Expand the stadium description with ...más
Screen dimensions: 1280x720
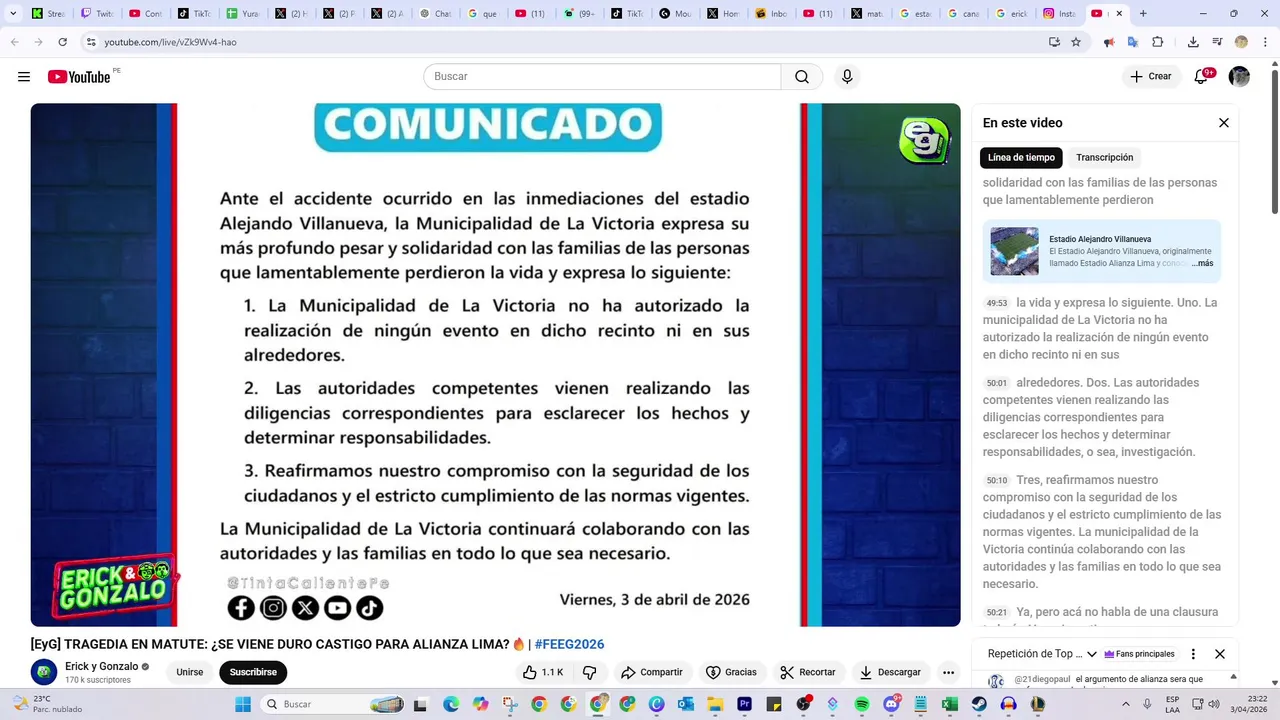pyautogui.click(x=1203, y=264)
